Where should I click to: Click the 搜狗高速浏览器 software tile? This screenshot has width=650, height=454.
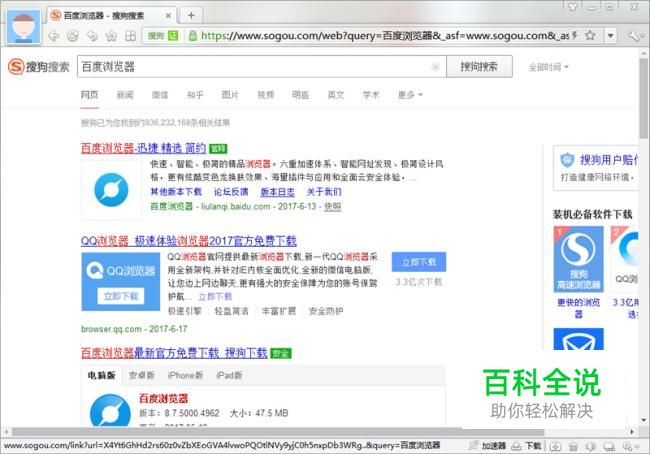click(578, 259)
